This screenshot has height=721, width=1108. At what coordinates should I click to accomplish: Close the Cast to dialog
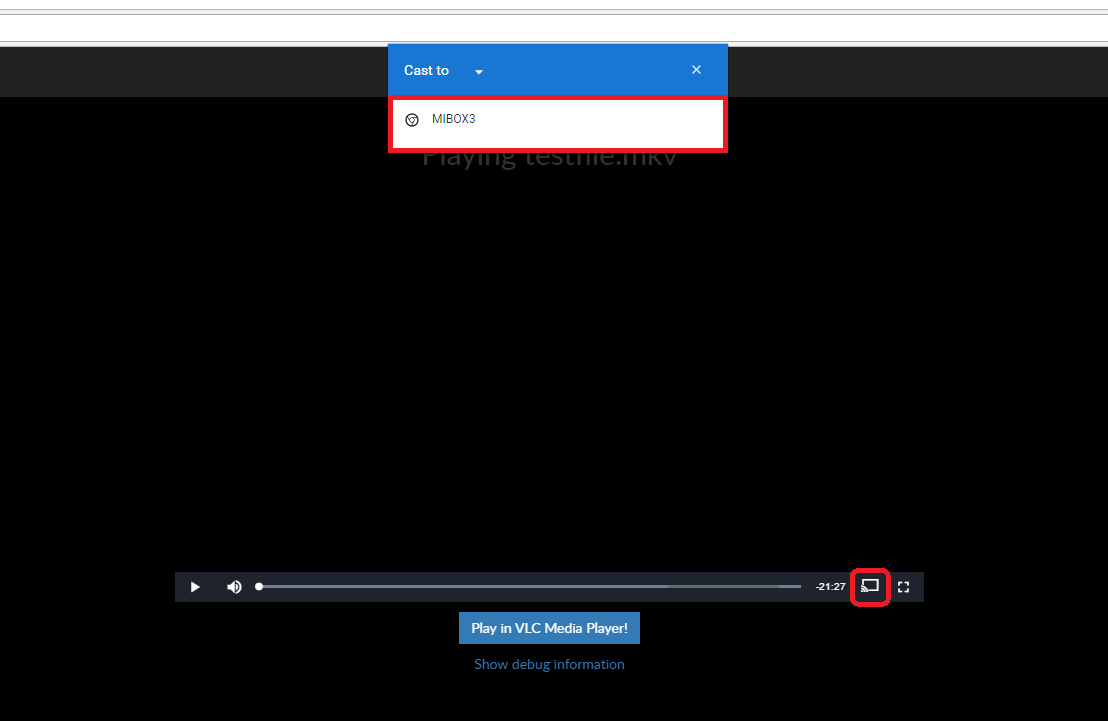[x=696, y=69]
